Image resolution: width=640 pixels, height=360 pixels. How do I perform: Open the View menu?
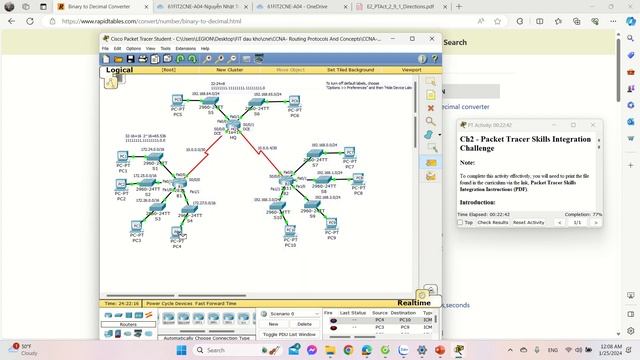pos(151,49)
